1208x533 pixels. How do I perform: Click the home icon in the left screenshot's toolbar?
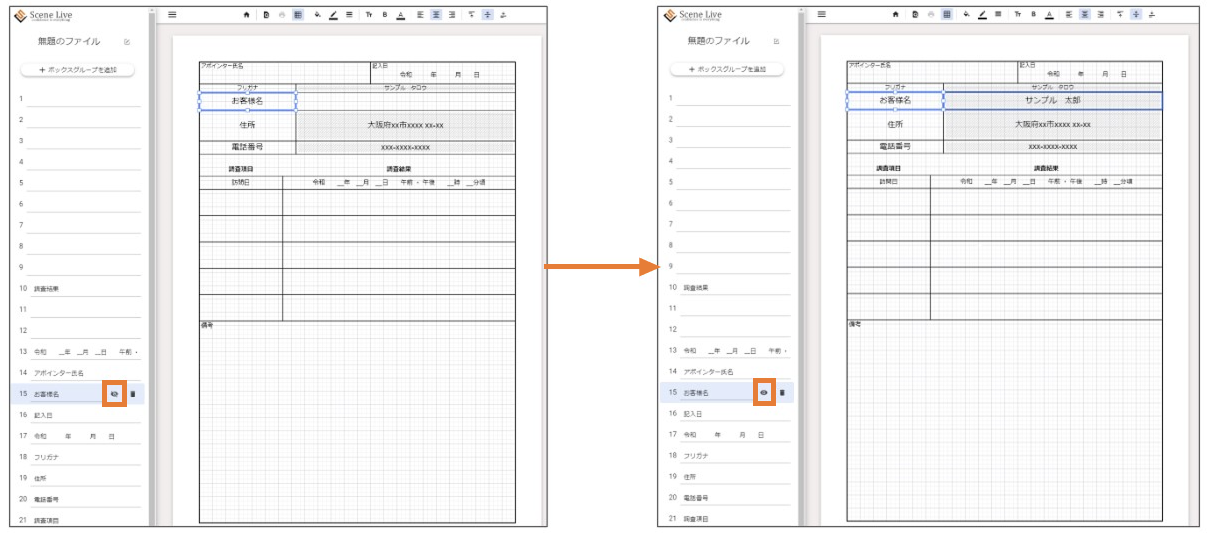246,15
